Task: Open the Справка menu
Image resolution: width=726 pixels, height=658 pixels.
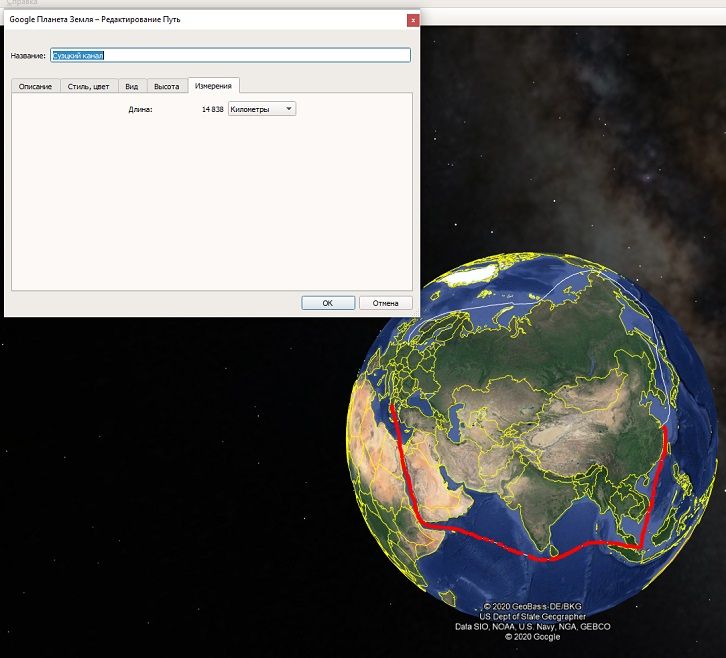Action: click(x=22, y=3)
